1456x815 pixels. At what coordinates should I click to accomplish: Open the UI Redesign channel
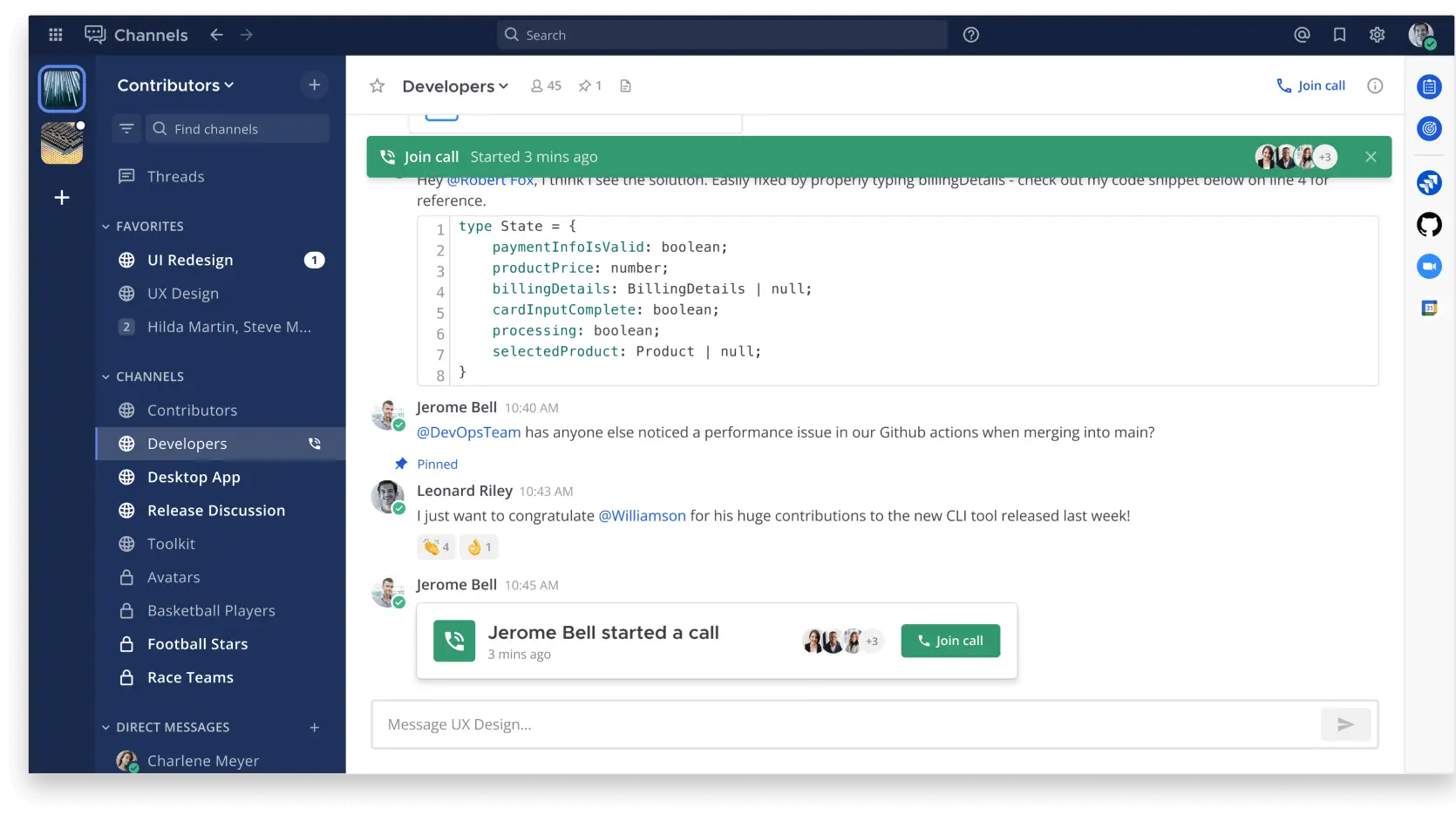pos(189,259)
